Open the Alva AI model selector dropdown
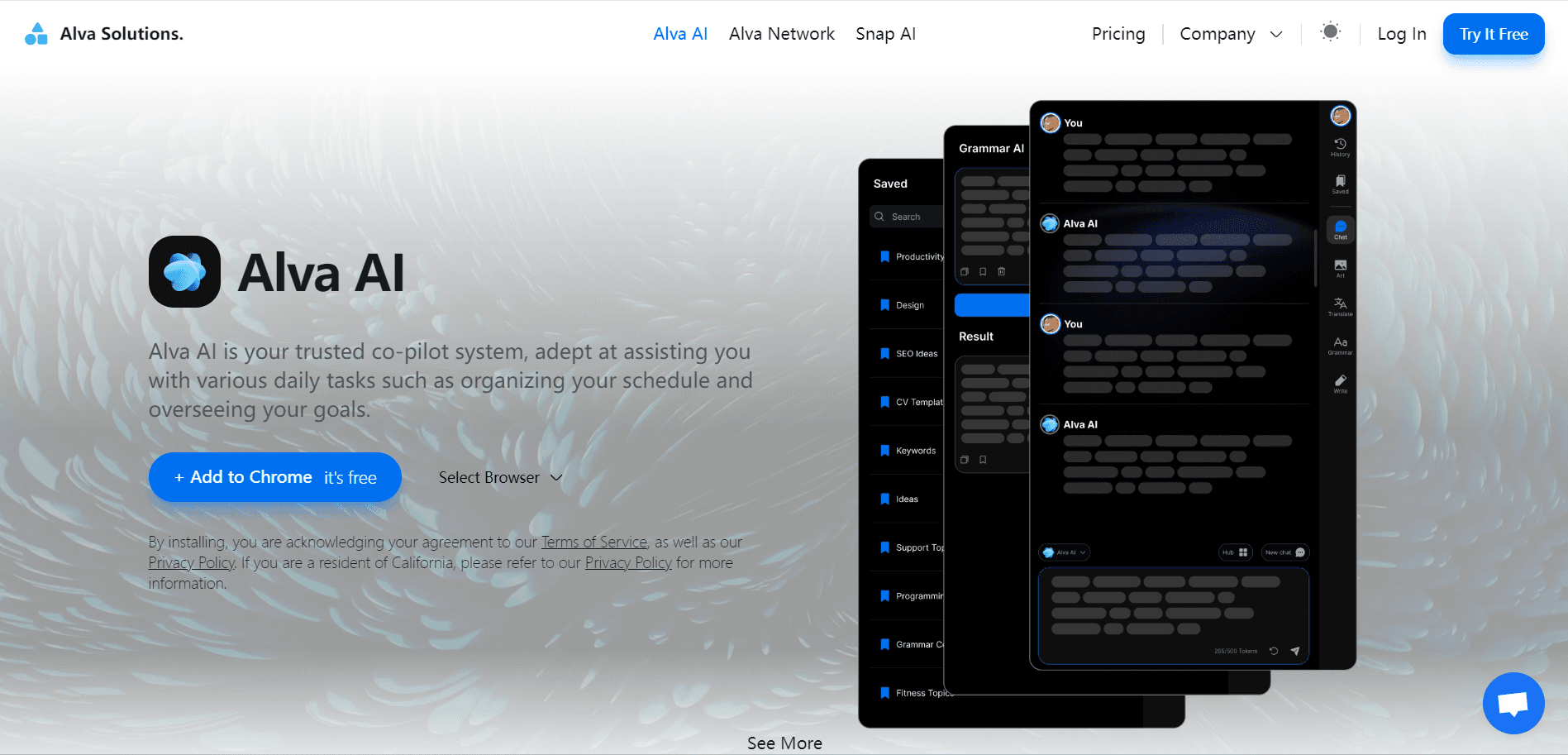The image size is (1568, 755). [x=1064, y=552]
